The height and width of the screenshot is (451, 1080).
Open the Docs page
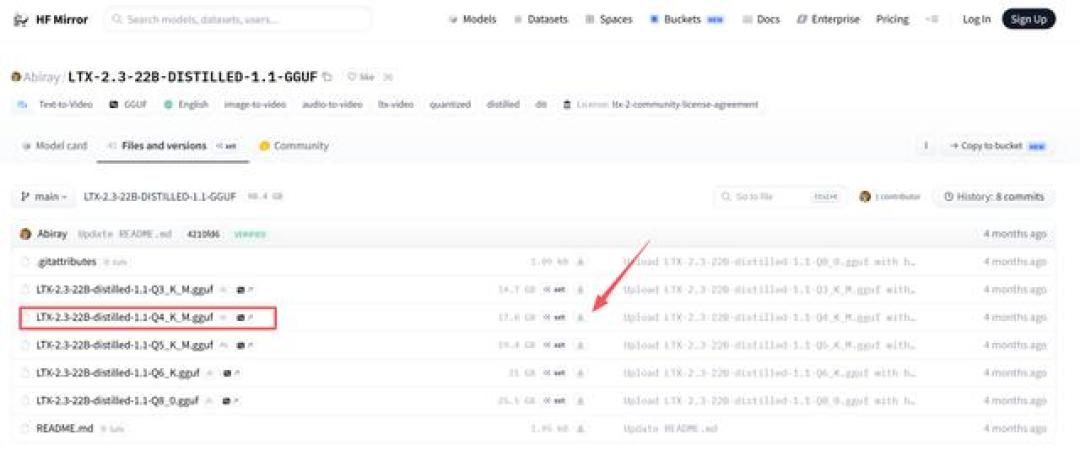761,19
